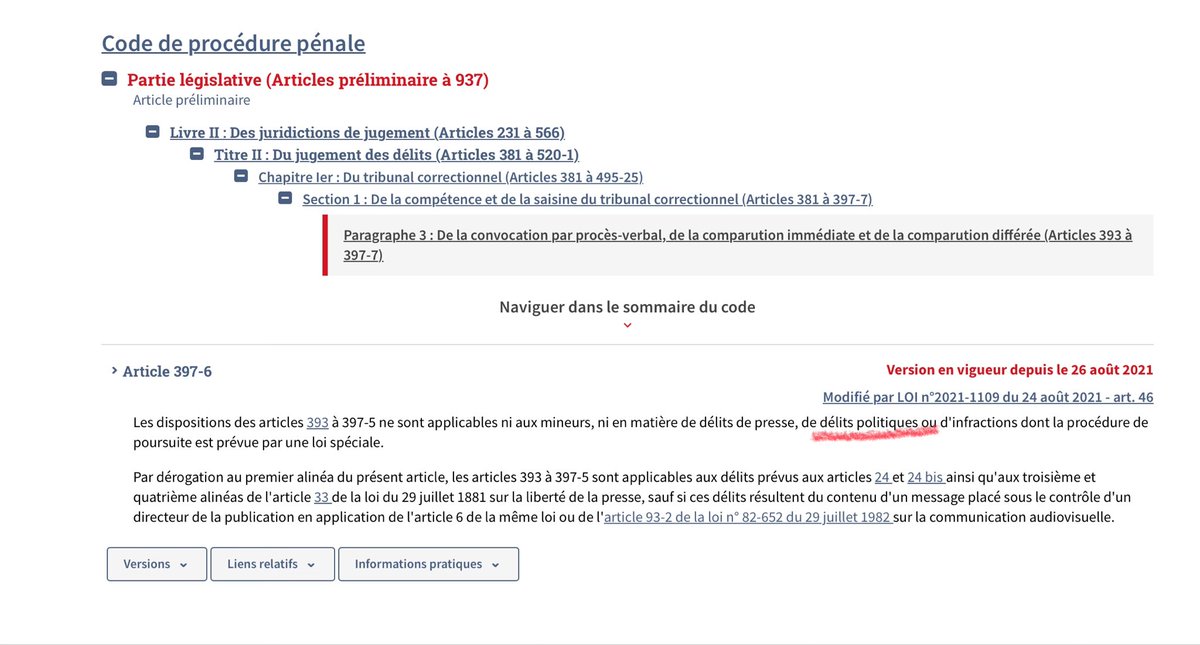Collapse "Section 1" using its minus icon
Image resolution: width=1200 pixels, height=645 pixels.
point(286,198)
